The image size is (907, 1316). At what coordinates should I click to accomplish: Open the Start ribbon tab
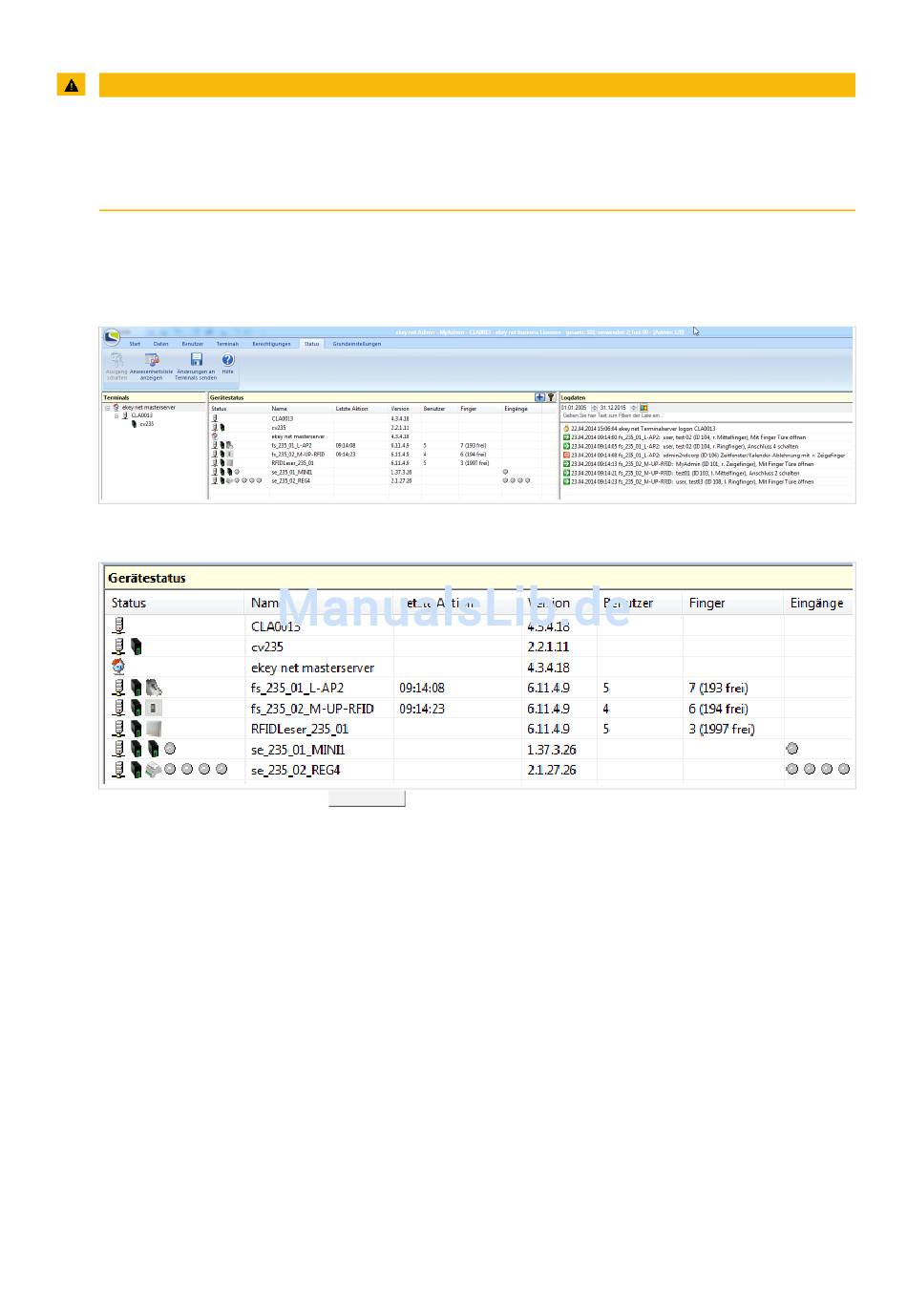[x=135, y=344]
